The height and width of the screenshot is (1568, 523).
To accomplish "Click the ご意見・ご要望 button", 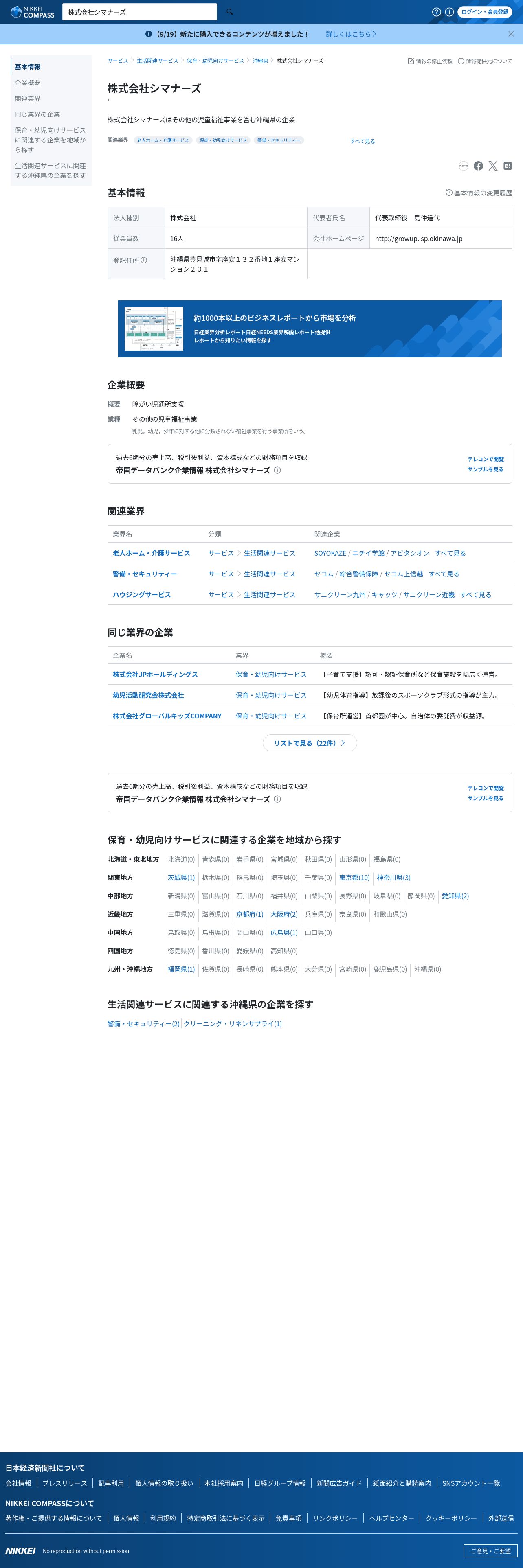I will (491, 1551).
